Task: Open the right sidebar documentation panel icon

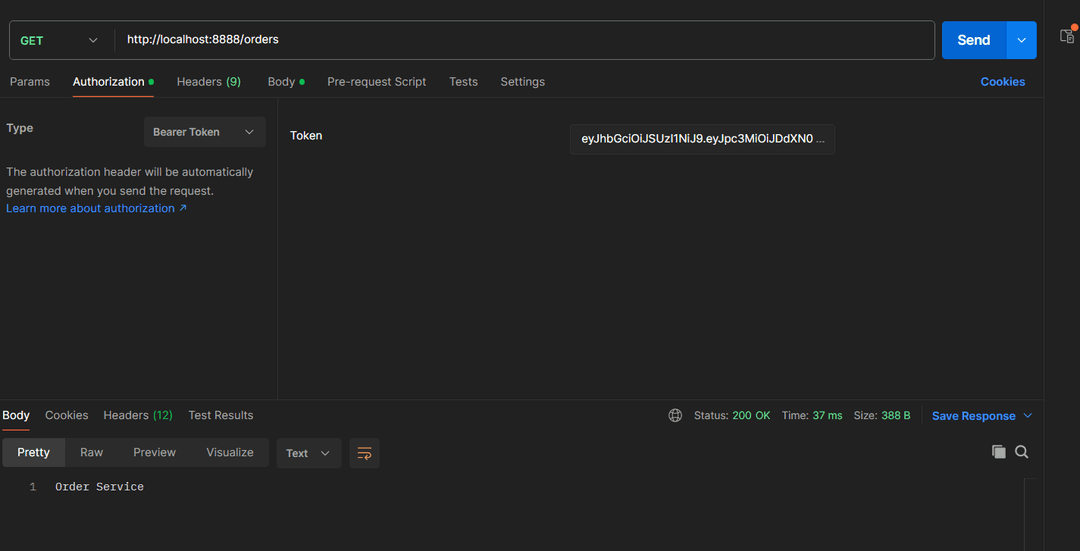Action: [x=1067, y=36]
